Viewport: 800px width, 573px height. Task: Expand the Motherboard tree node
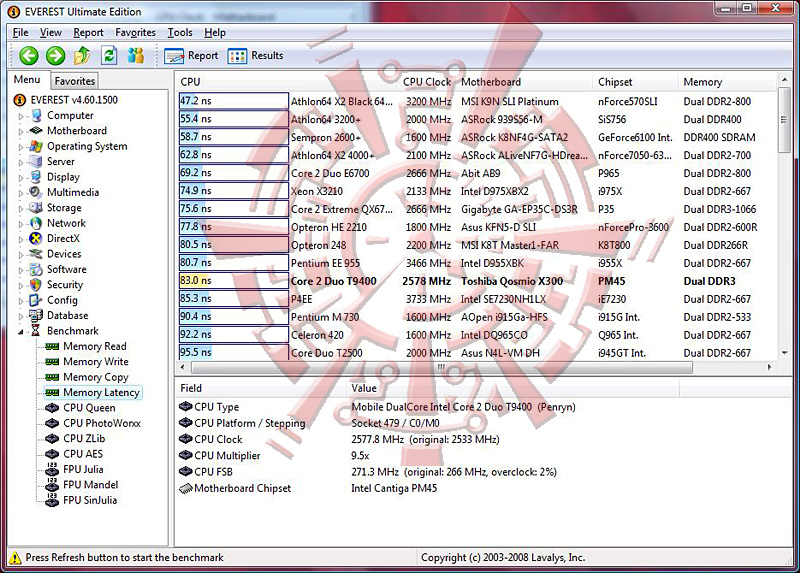coord(21,132)
